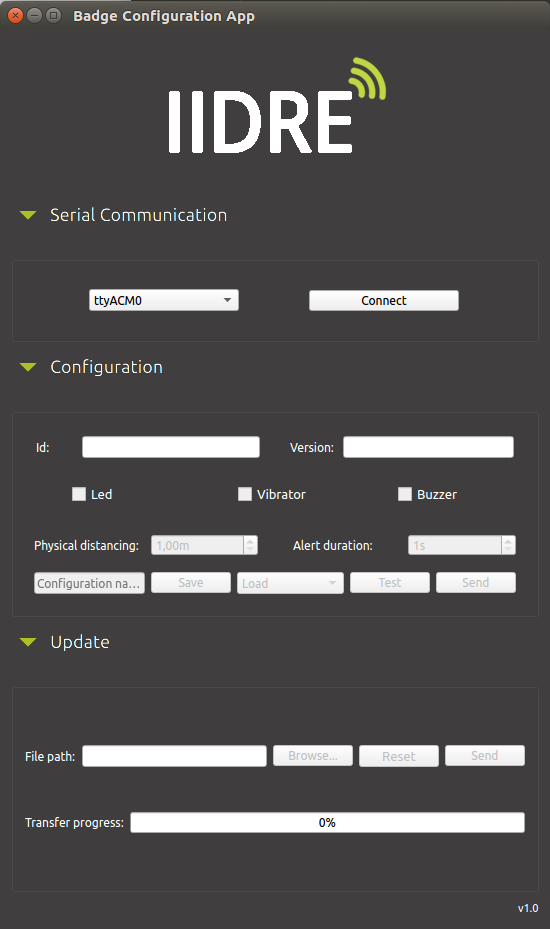
Task: Open the ttyACM0 serial port dropdown
Action: (164, 300)
